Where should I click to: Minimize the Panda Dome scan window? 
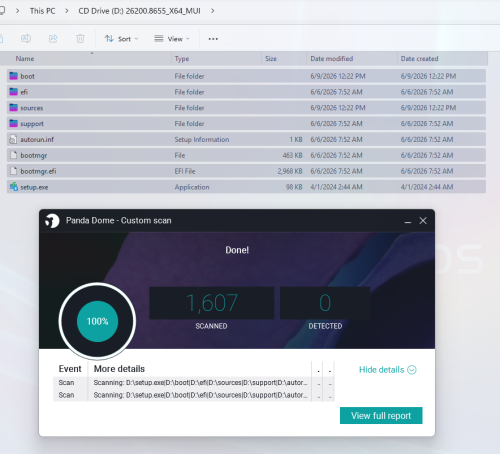pos(408,221)
